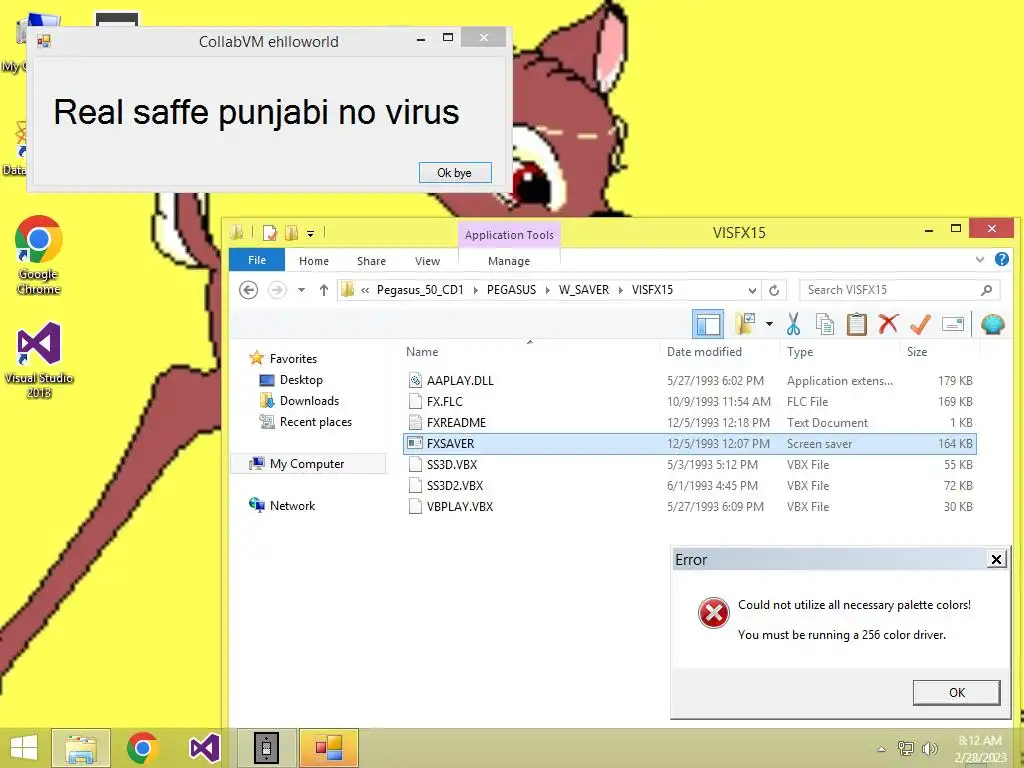The width and height of the screenshot is (1024, 768).
Task: Click the quick access New Folder icon
Action: 291,232
